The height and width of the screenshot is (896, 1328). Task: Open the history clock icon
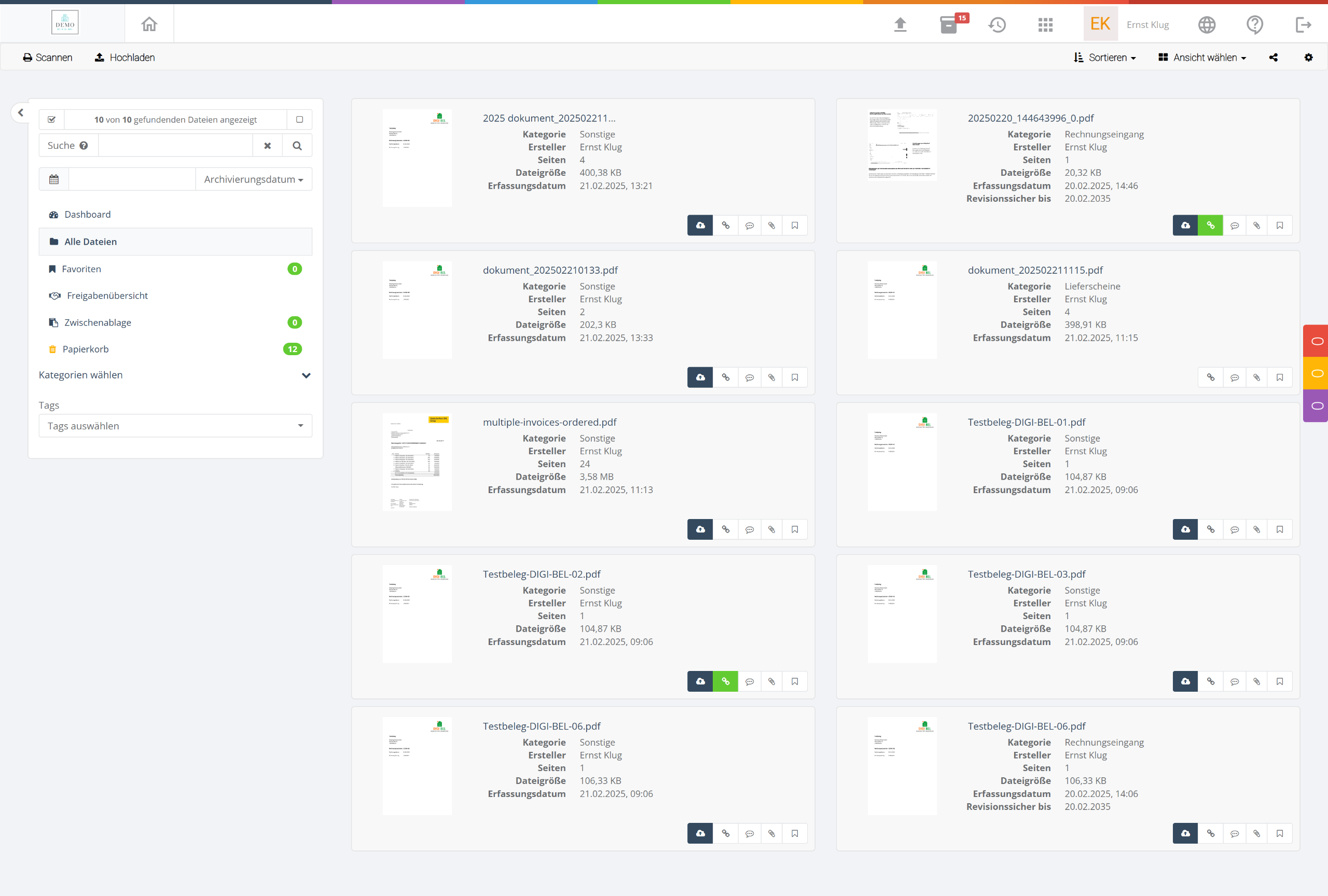coord(997,24)
